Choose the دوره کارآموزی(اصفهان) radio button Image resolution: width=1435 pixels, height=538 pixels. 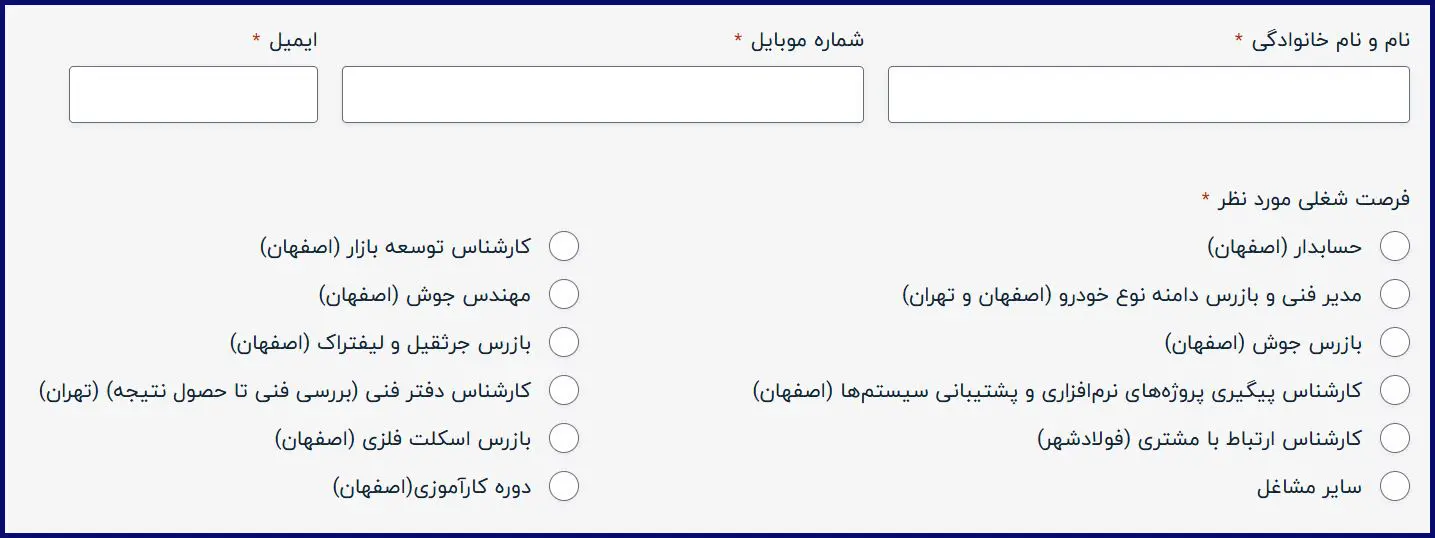pyautogui.click(x=564, y=486)
